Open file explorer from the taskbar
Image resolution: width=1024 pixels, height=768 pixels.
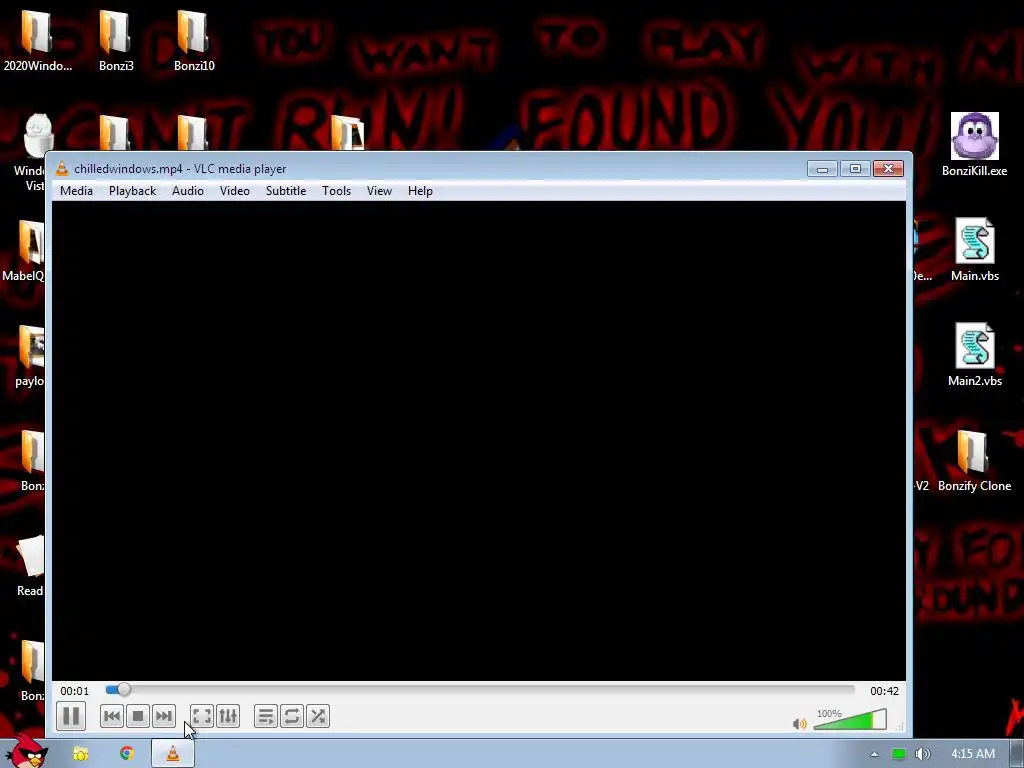point(81,754)
